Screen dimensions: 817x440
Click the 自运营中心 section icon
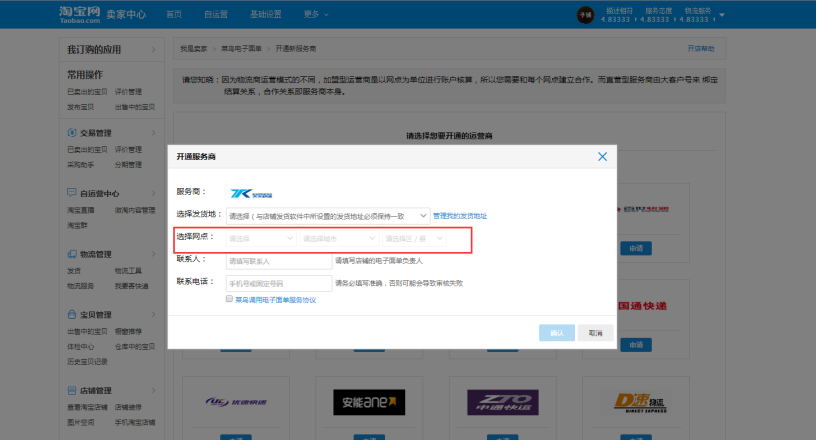tap(71, 193)
